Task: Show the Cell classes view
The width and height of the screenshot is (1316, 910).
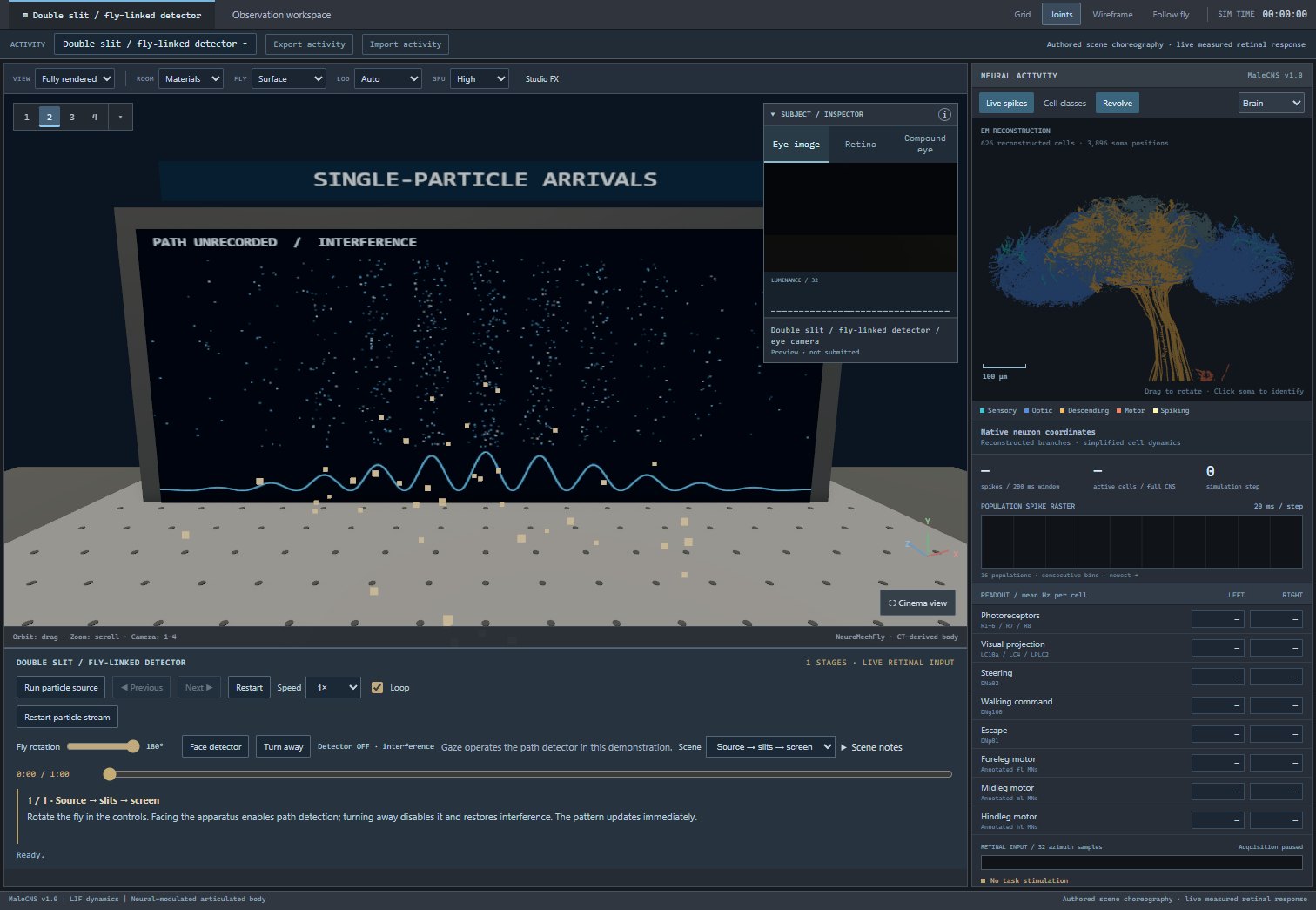Action: coord(1064,103)
